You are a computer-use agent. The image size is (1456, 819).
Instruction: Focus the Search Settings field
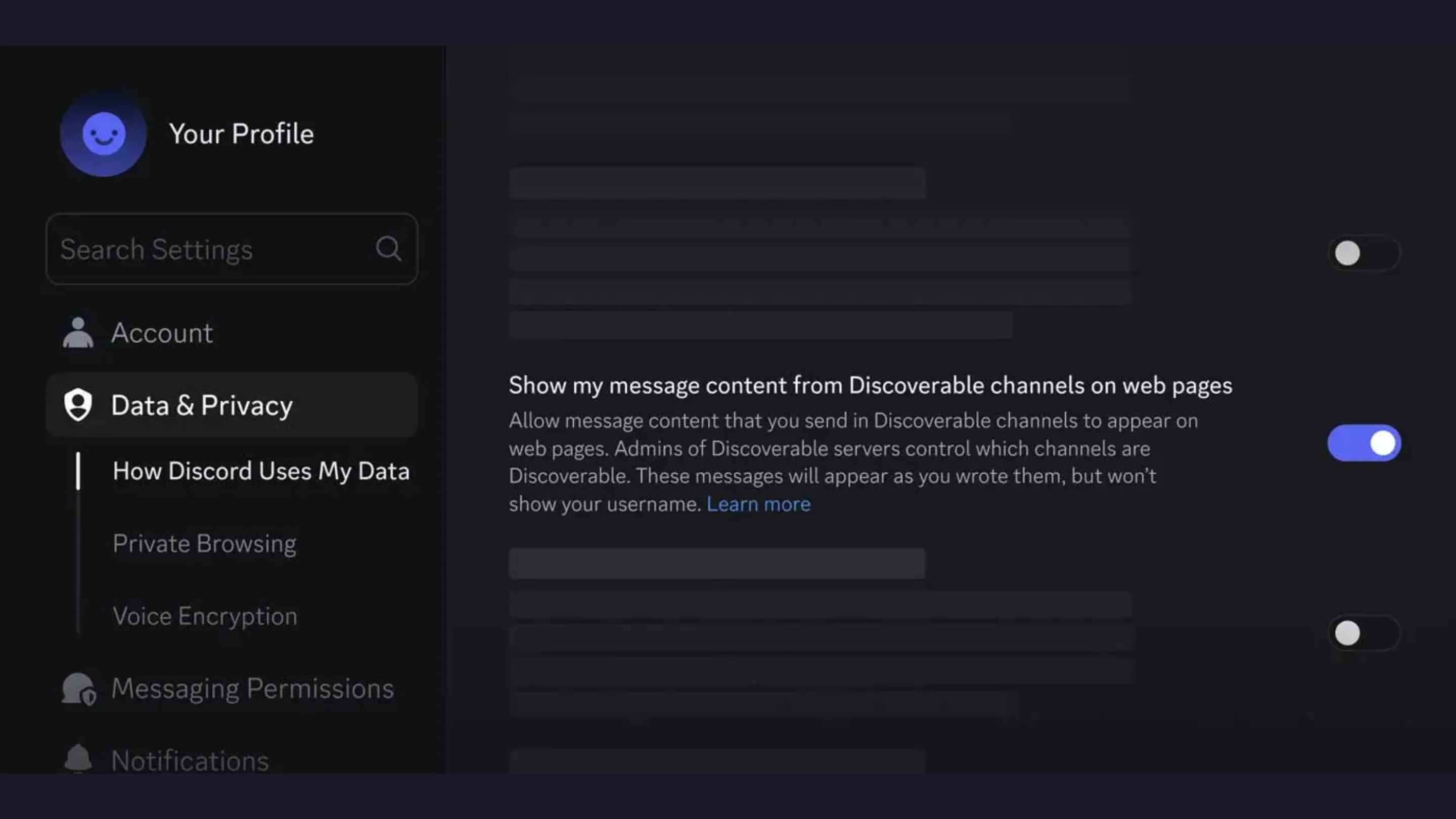pyautogui.click(x=232, y=249)
